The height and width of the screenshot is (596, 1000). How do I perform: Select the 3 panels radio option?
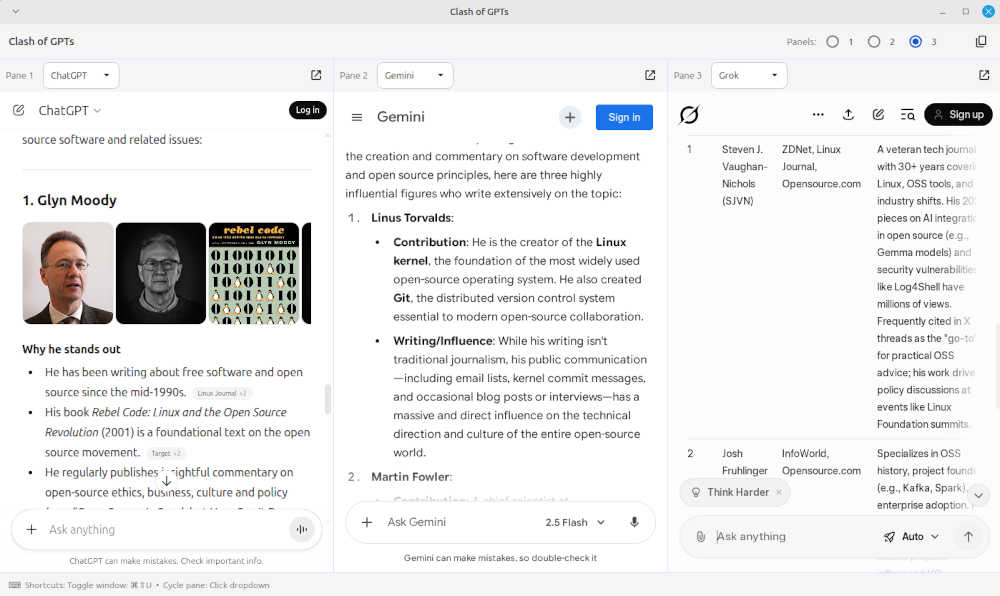tap(915, 42)
